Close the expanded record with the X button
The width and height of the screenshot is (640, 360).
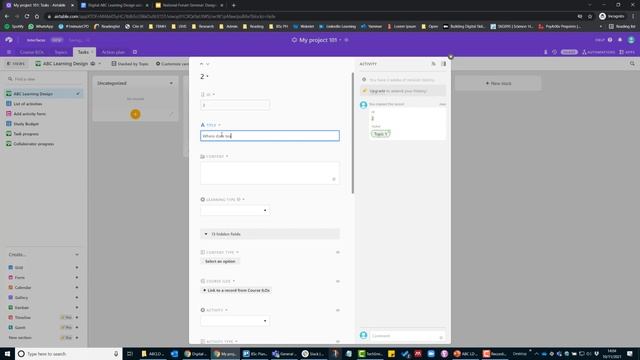[451, 57]
